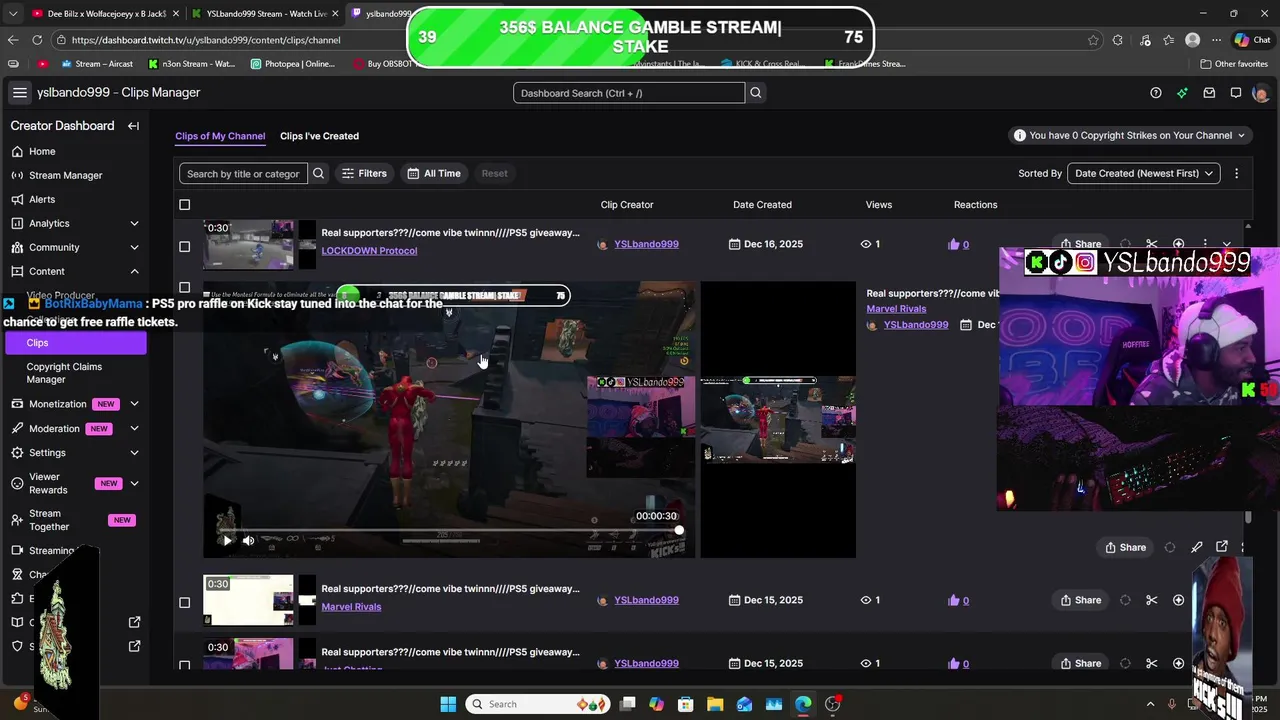
Task: Open the whispers chat bubble icon
Action: pyautogui.click(x=1236, y=93)
